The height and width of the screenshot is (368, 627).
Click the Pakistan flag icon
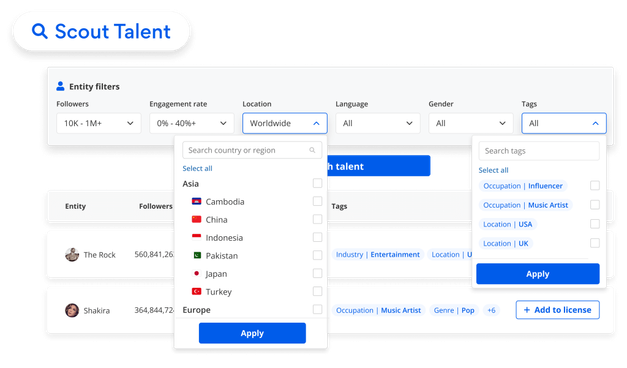coord(197,255)
